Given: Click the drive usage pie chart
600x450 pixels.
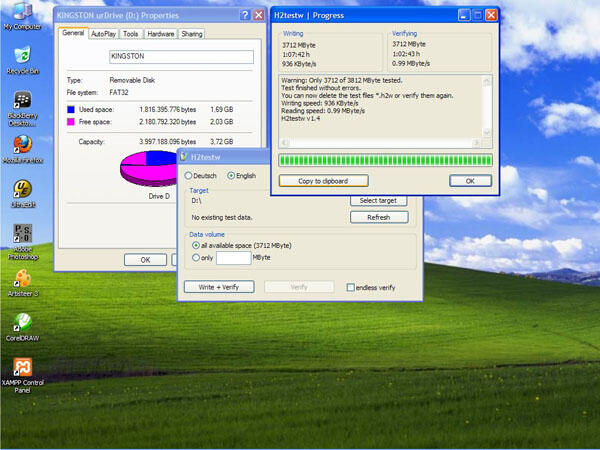Looking at the screenshot, I should (x=149, y=168).
